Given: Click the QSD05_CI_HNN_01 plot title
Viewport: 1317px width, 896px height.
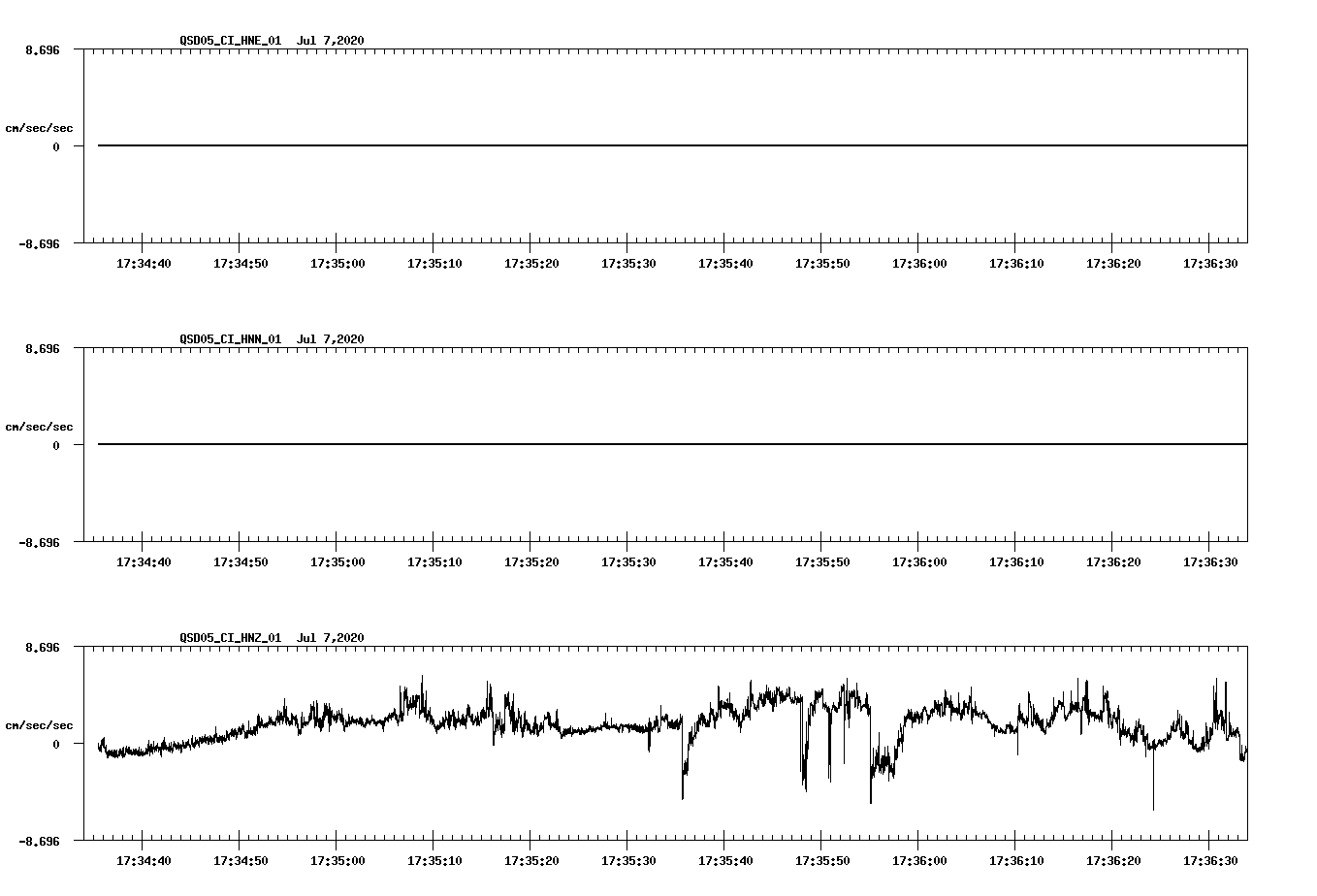Looking at the screenshot, I should pyautogui.click(x=272, y=338).
